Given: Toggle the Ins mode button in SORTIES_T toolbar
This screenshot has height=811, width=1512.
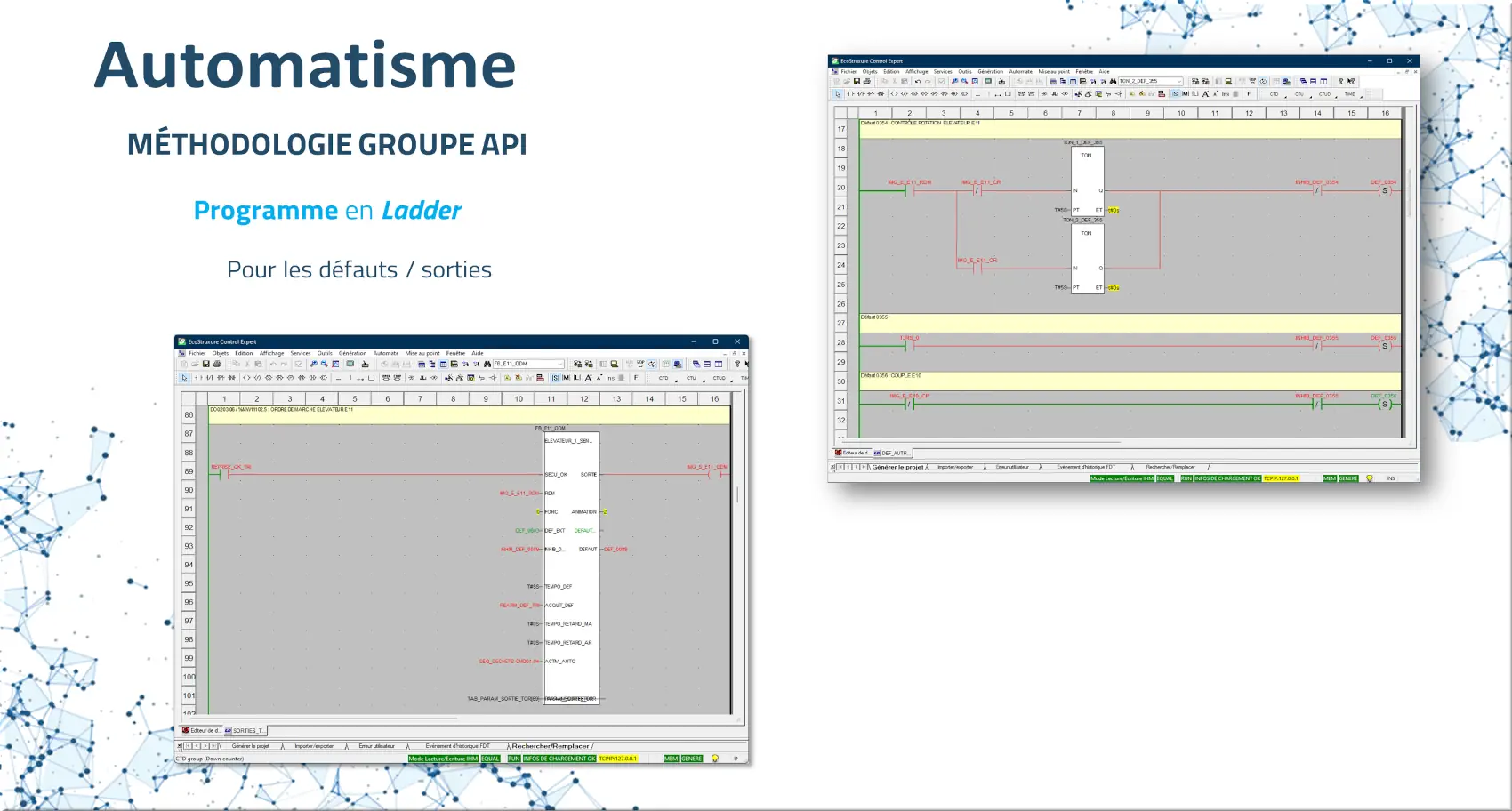Looking at the screenshot, I should click(610, 378).
